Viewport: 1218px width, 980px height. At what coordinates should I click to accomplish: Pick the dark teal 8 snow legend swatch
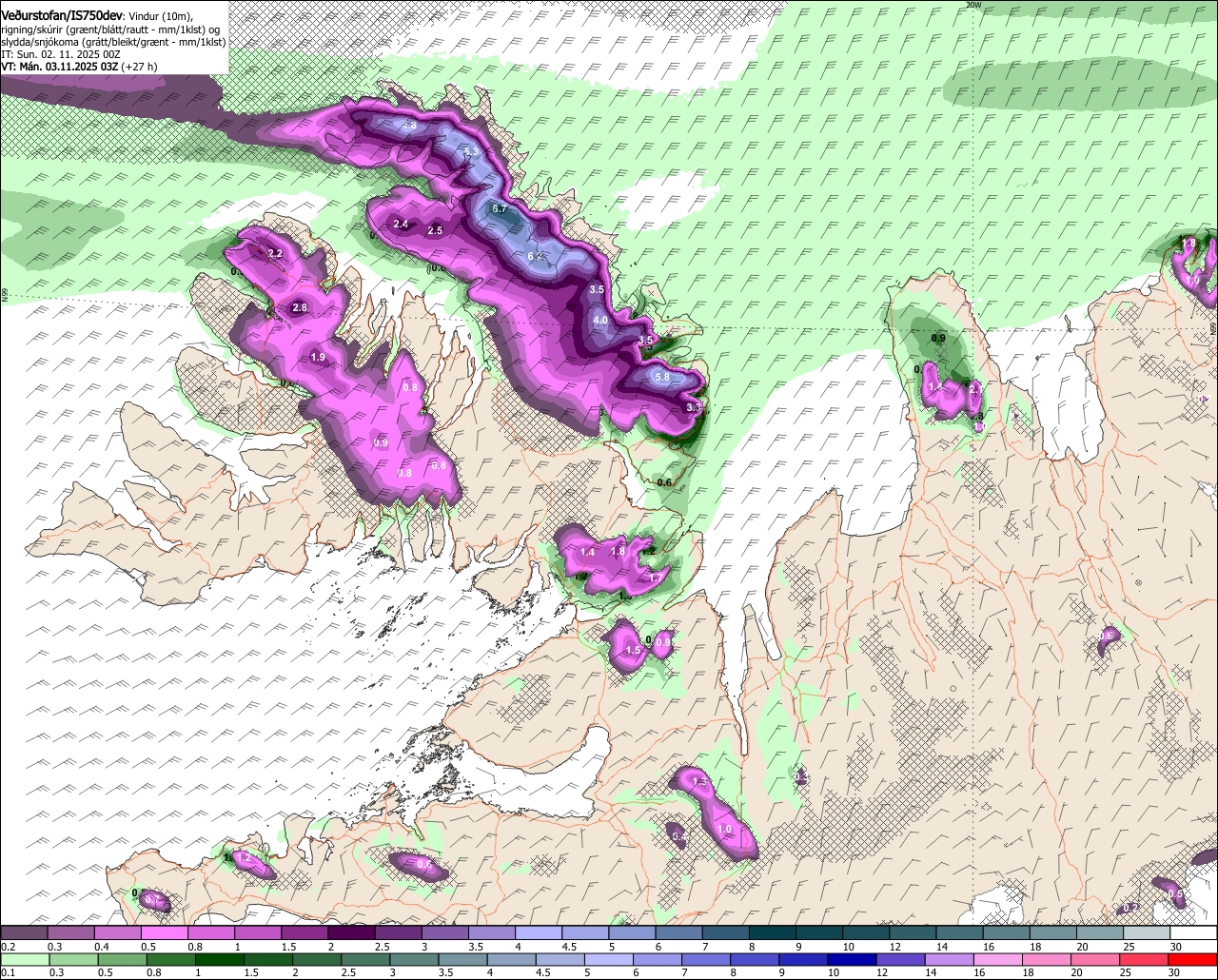773,932
